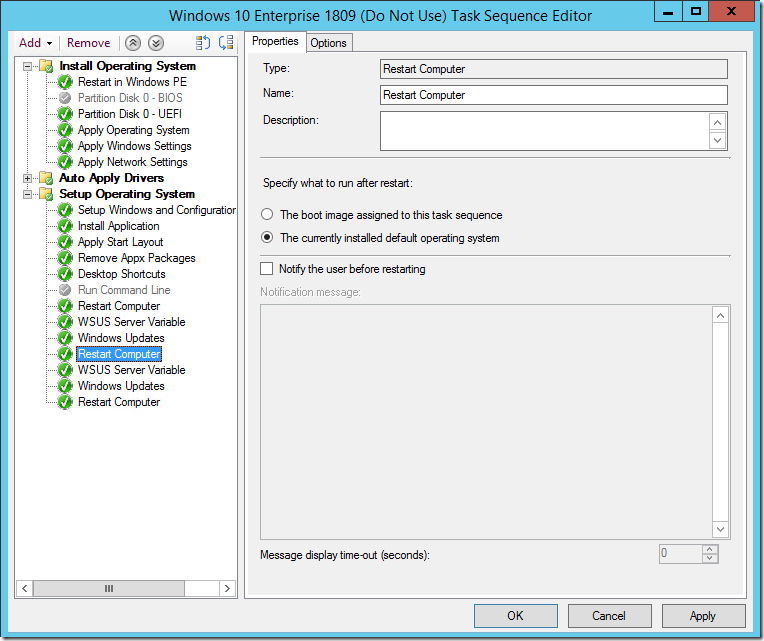Image resolution: width=764 pixels, height=641 pixels.
Task: Click the green check icon beside Apply Start Layout
Action: 65,242
